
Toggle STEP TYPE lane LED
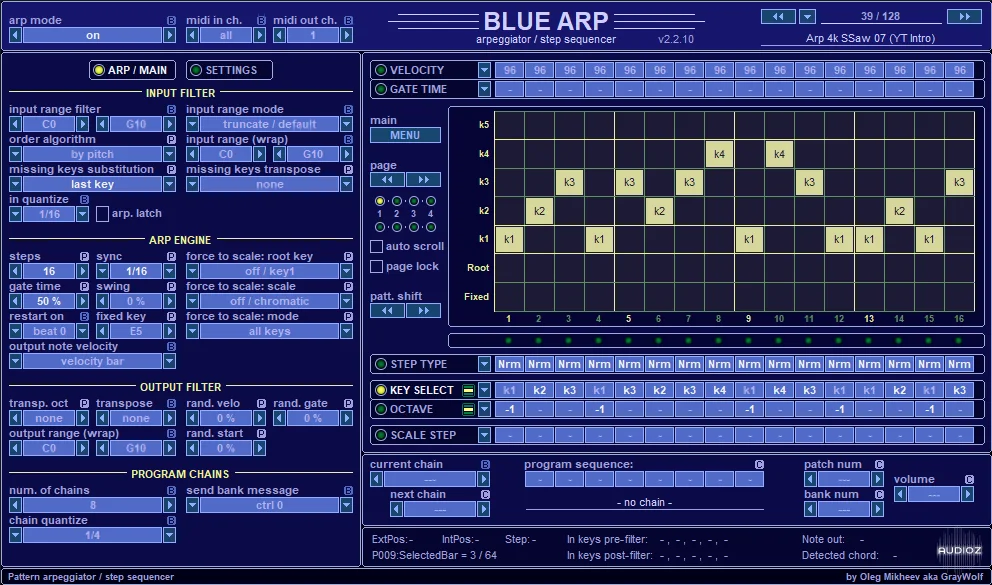pos(381,364)
